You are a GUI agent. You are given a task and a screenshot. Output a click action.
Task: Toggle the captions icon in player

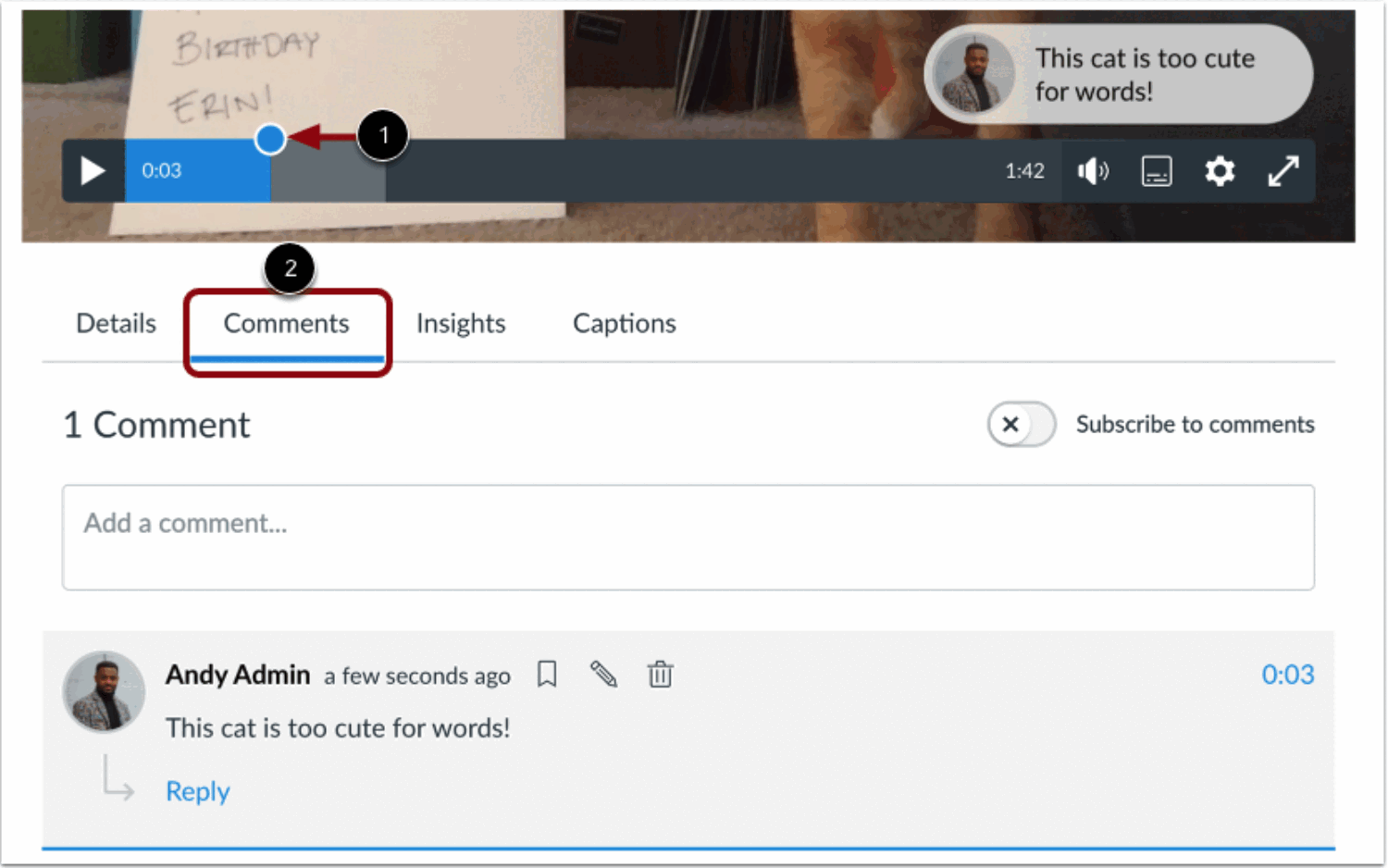1157,171
